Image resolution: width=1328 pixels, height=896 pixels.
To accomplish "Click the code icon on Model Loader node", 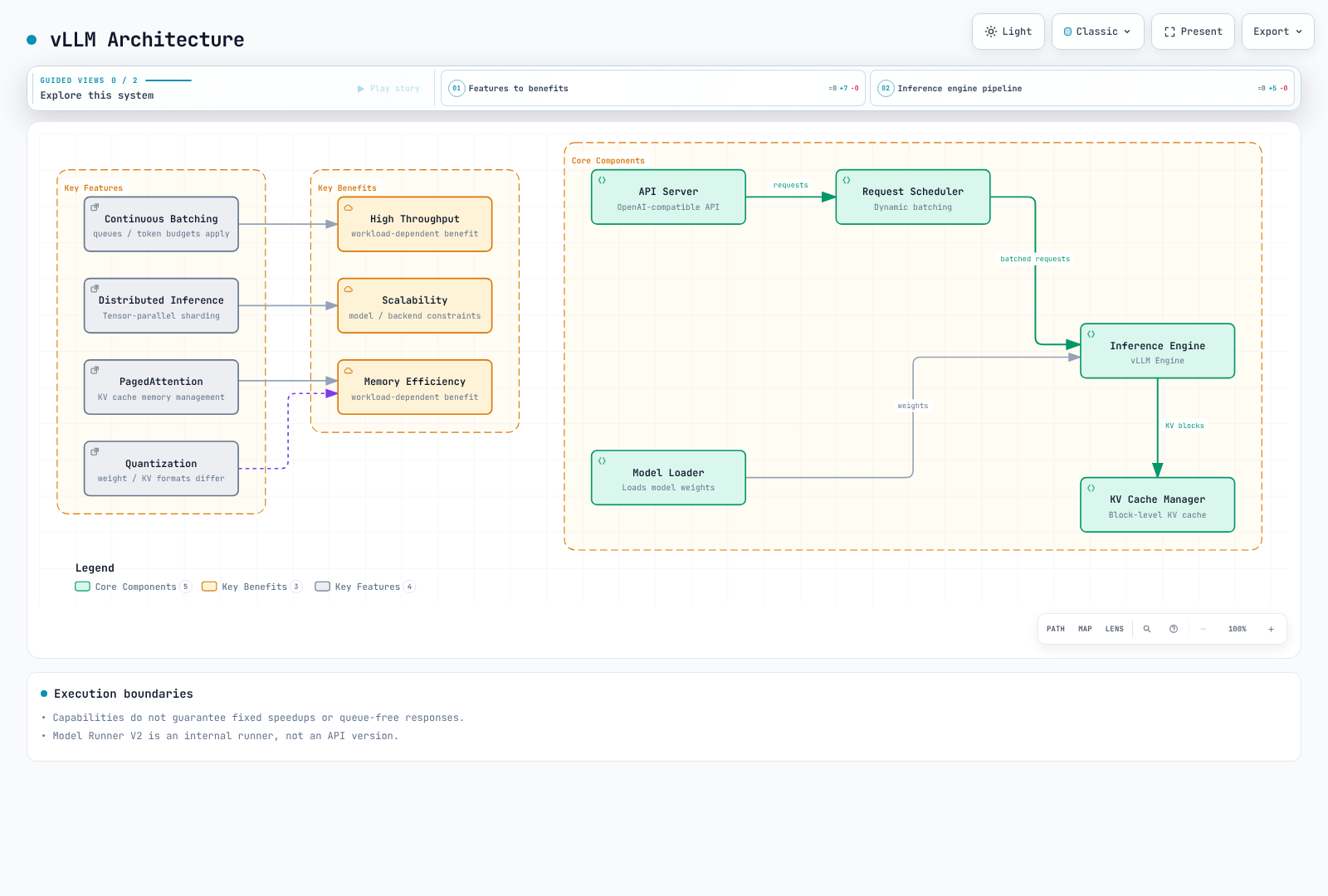I will [x=603, y=460].
